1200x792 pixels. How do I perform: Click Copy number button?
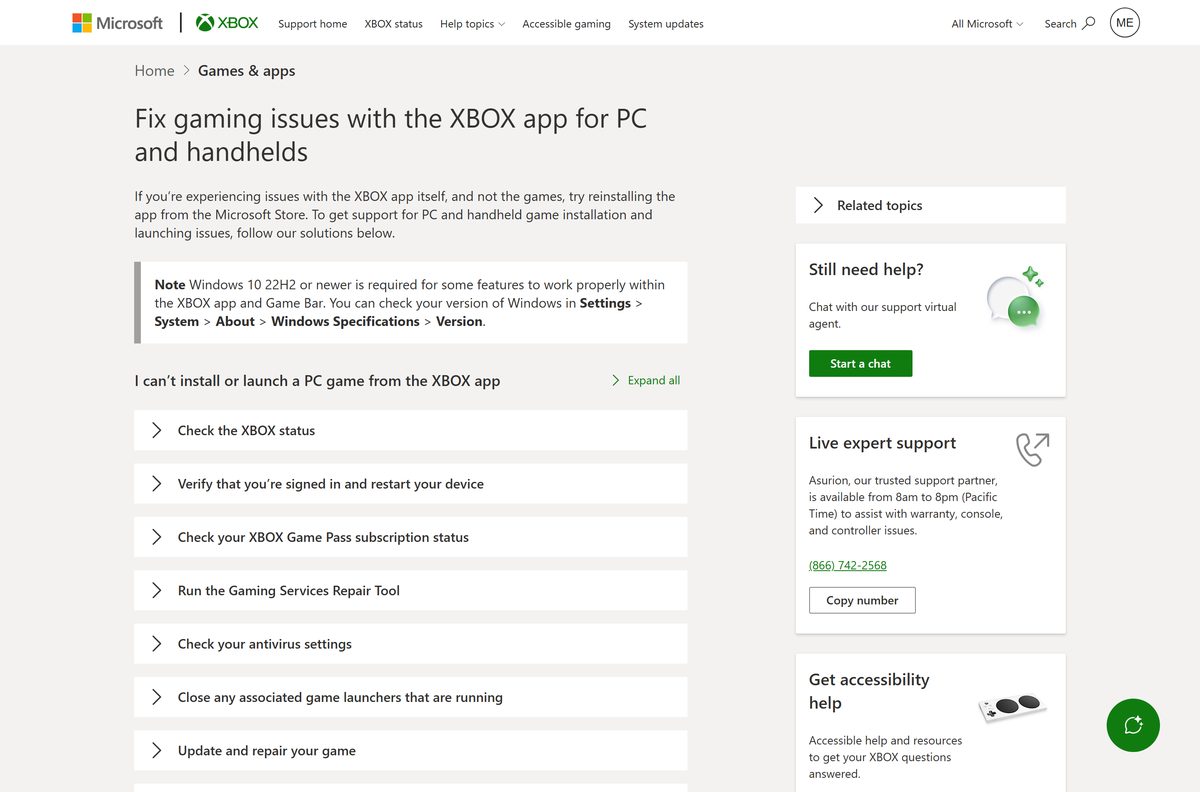pyautogui.click(x=862, y=600)
